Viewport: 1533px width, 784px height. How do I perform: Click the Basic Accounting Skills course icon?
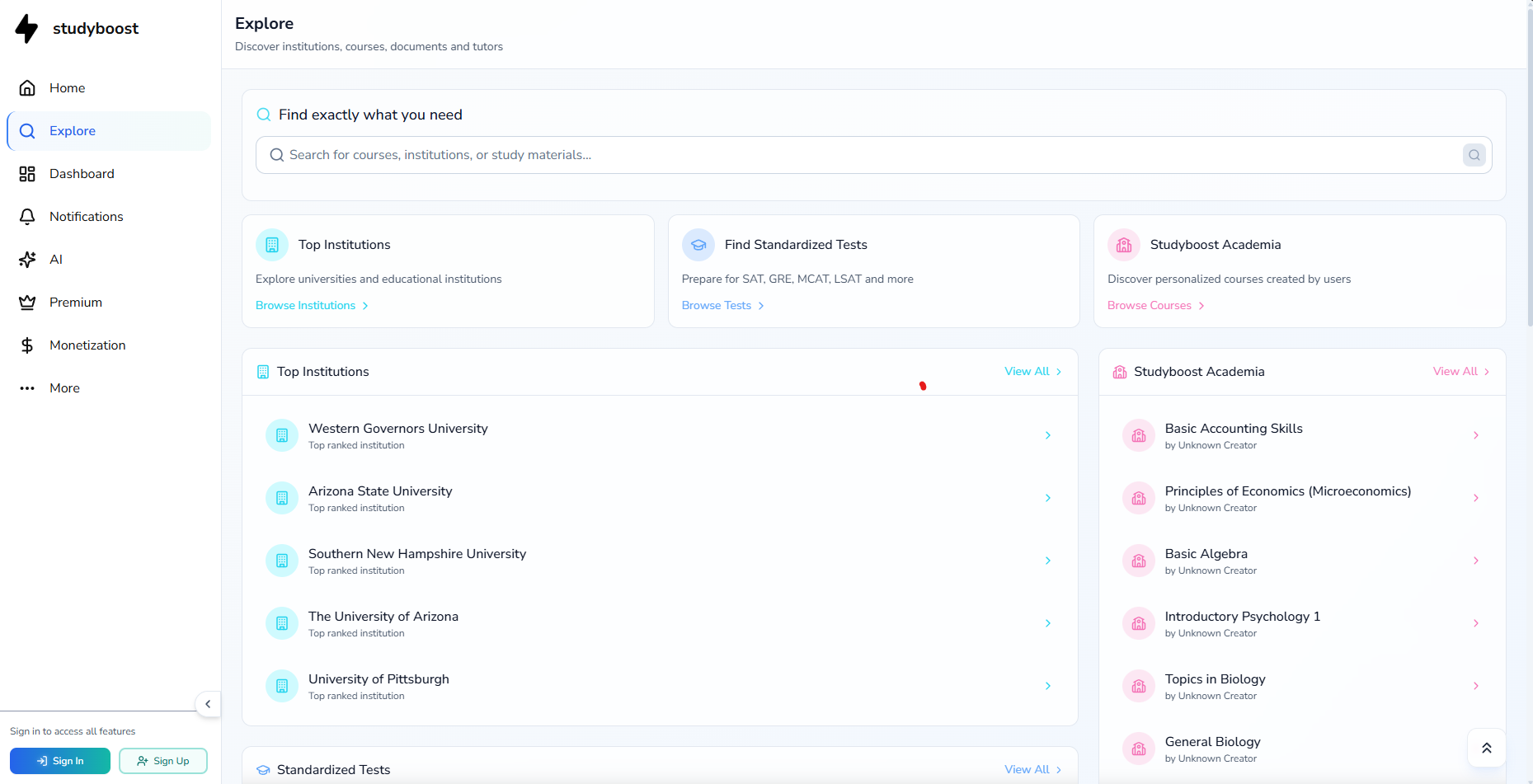1139,435
